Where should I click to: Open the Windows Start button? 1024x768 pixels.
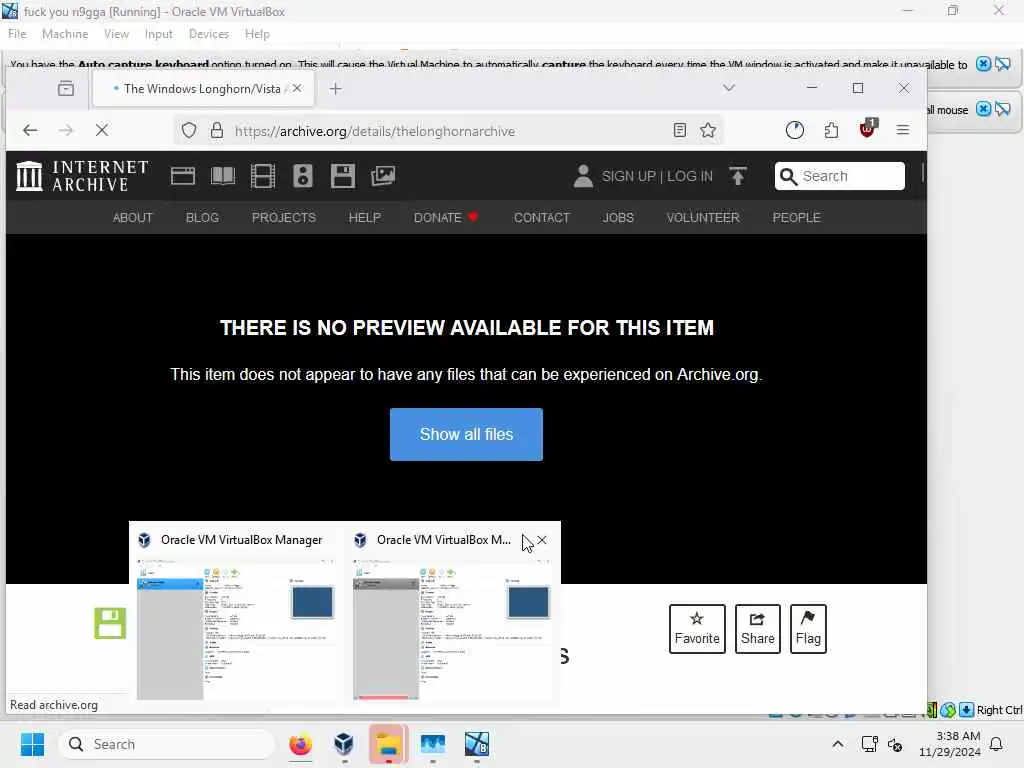(x=32, y=744)
